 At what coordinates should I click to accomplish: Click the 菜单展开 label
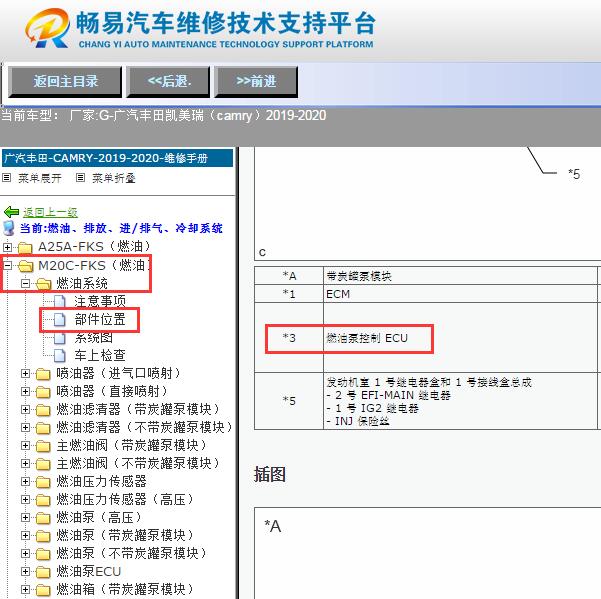[x=40, y=178]
